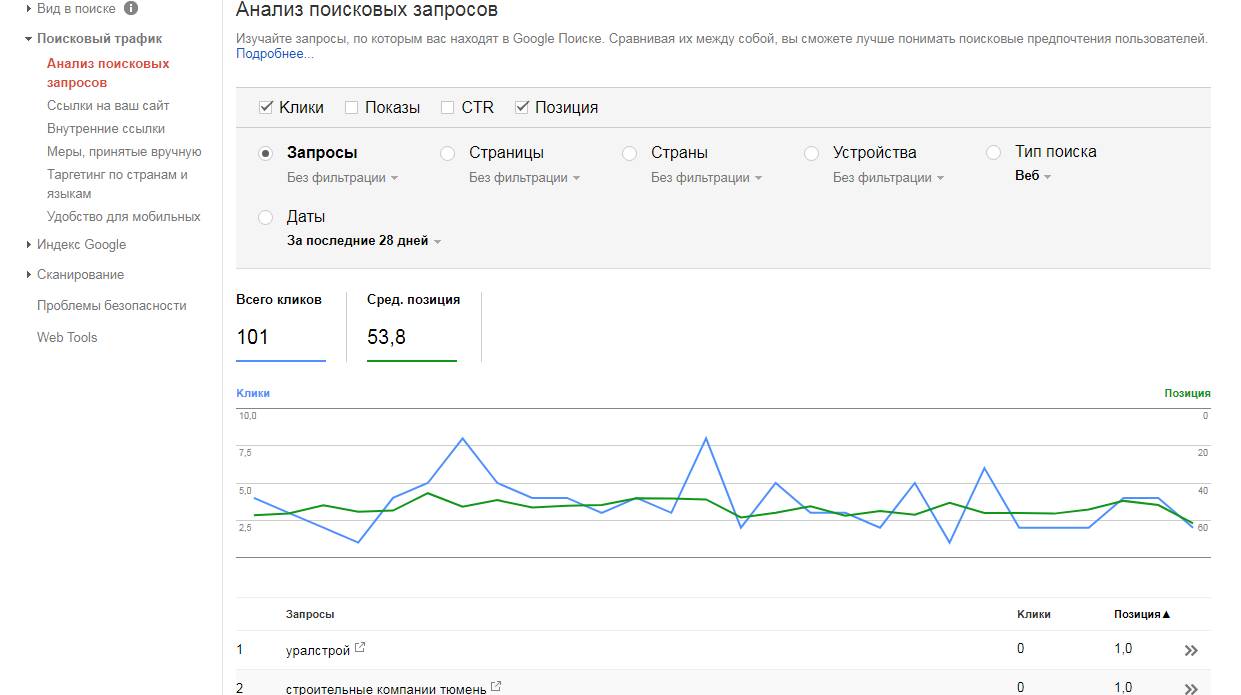Click the Подробнее link

click(x=274, y=54)
